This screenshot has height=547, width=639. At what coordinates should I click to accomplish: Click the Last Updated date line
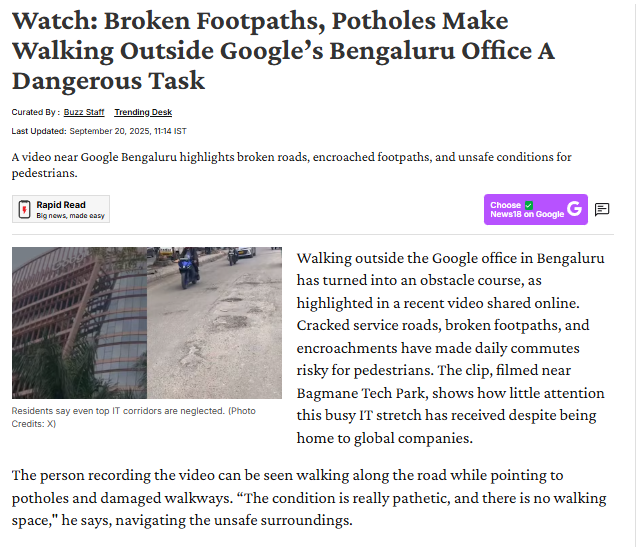[99, 131]
